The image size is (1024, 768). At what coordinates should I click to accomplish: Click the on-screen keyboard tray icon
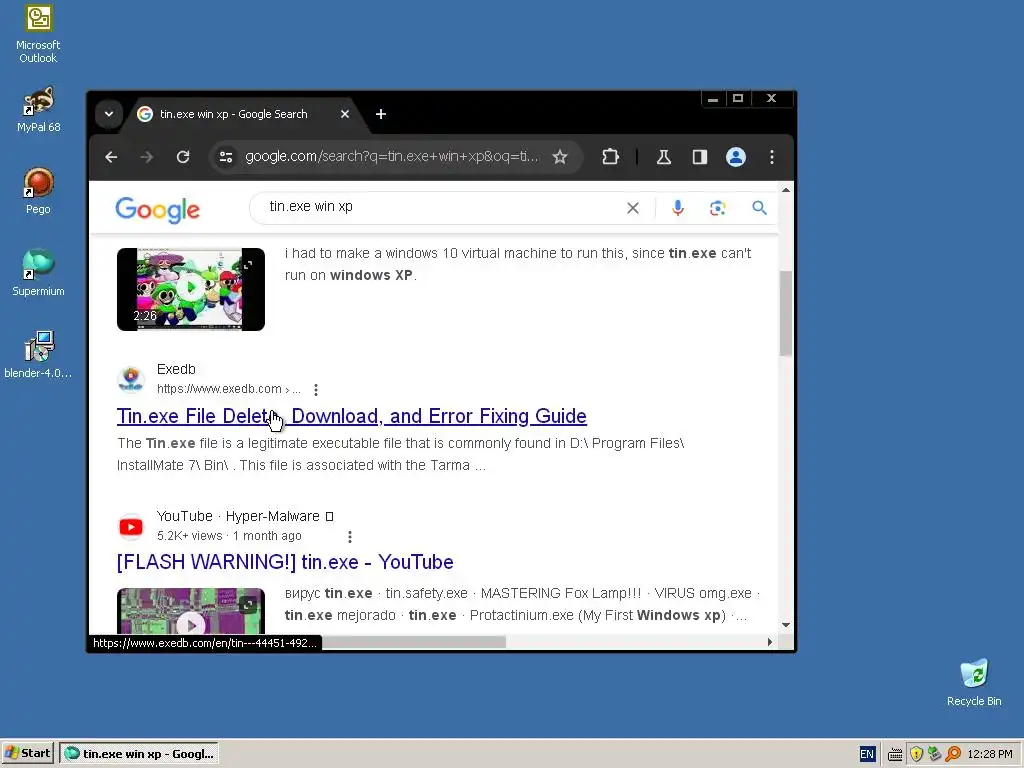click(x=895, y=754)
